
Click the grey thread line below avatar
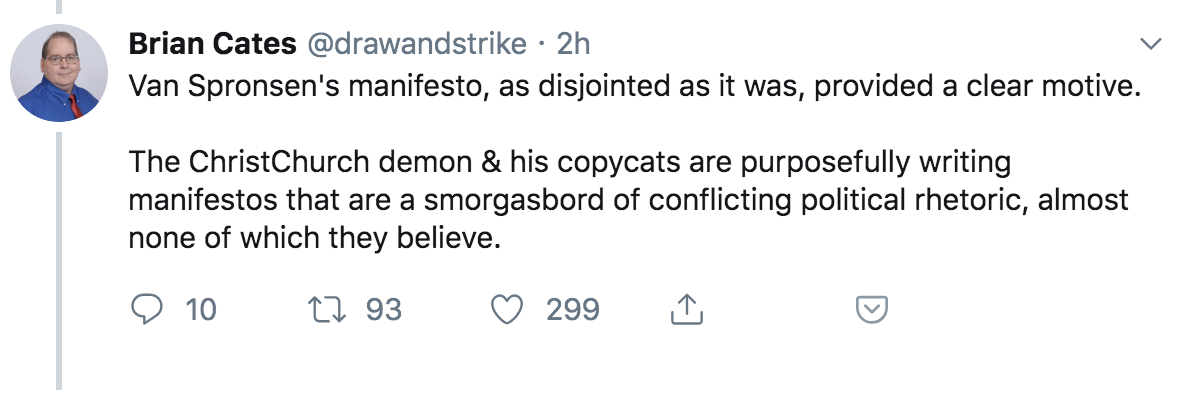point(59,260)
